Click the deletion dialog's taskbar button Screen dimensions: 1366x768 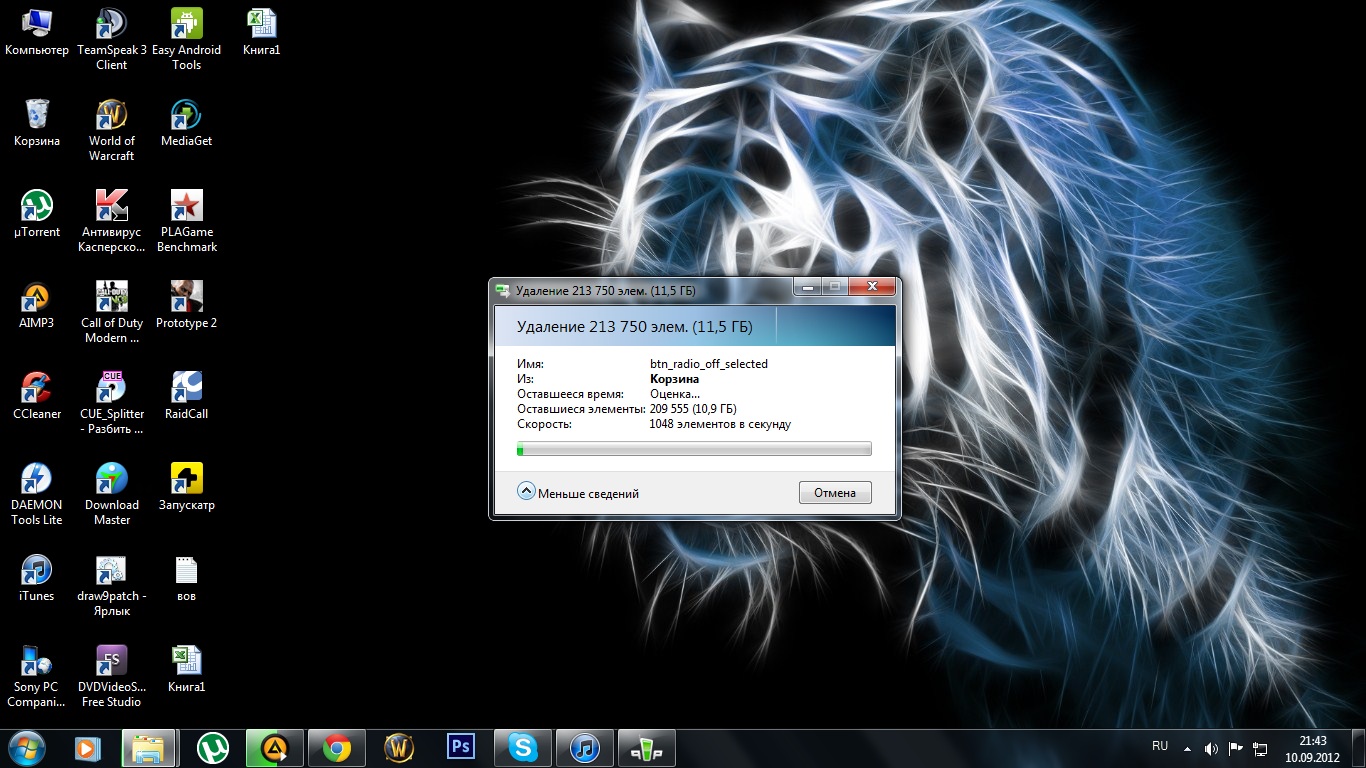click(x=646, y=747)
